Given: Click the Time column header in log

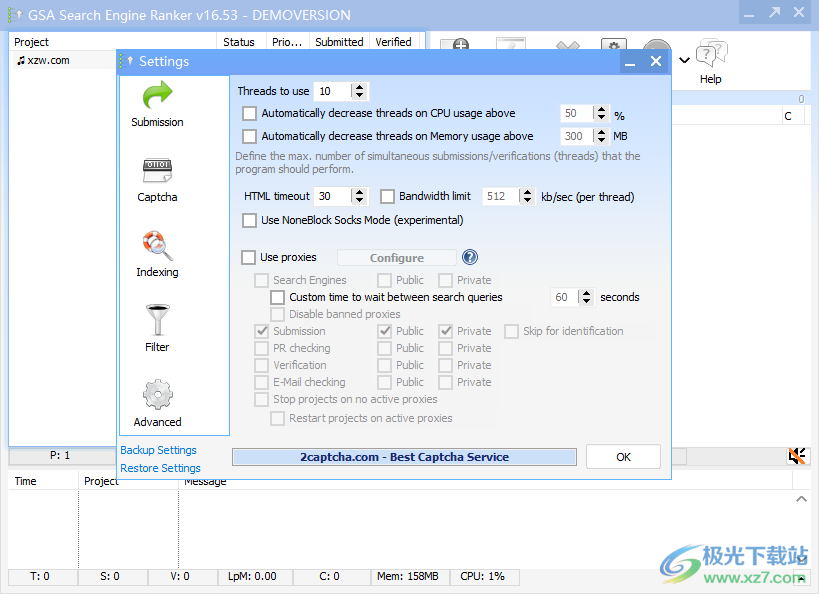Looking at the screenshot, I should (x=43, y=481).
